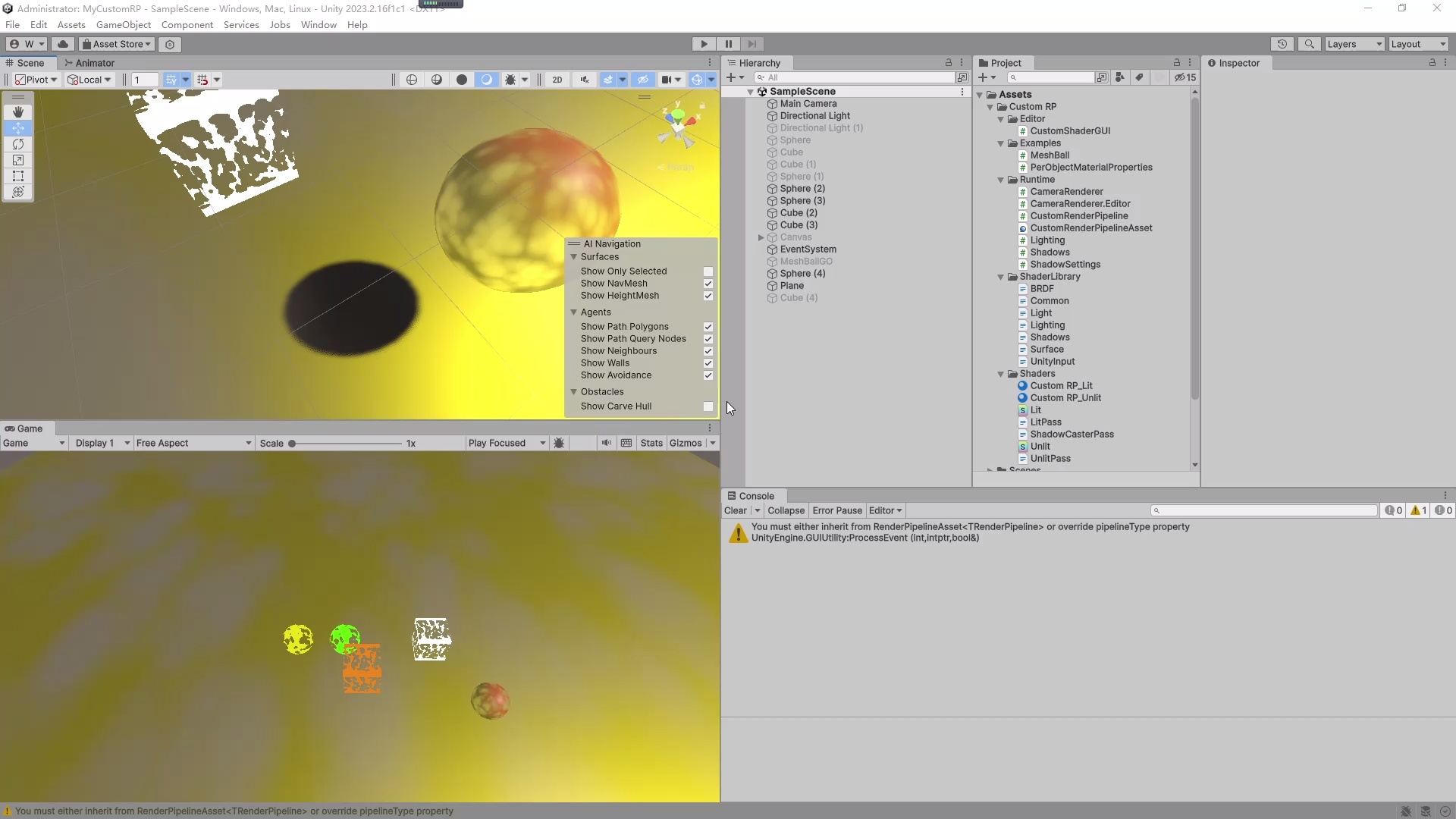Image resolution: width=1456 pixels, height=819 pixels.
Task: Open the Undo History icon
Action: tap(1282, 44)
